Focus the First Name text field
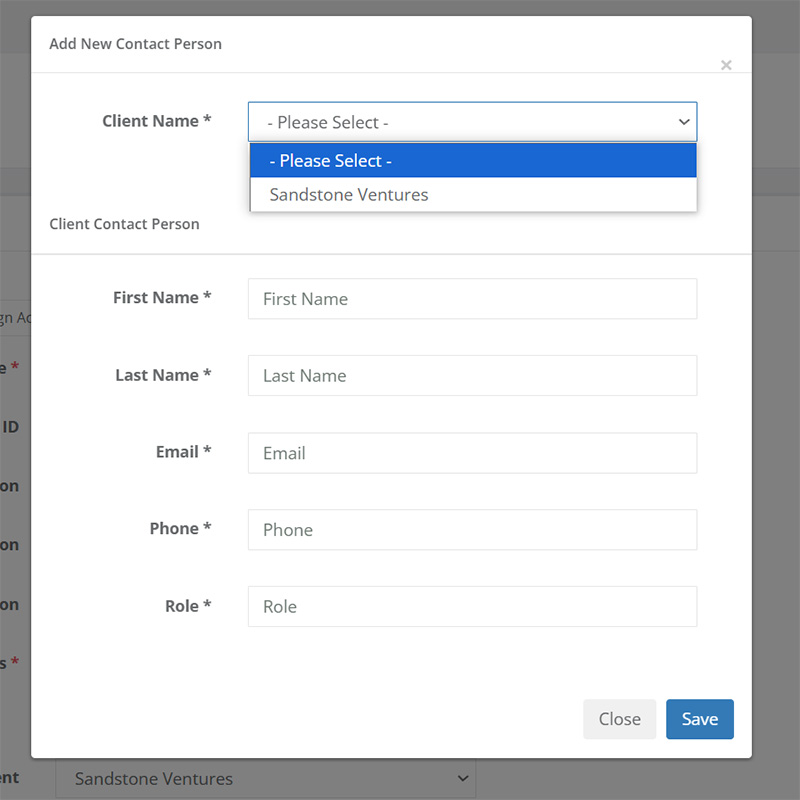This screenshot has width=800, height=800. pyautogui.click(x=472, y=299)
